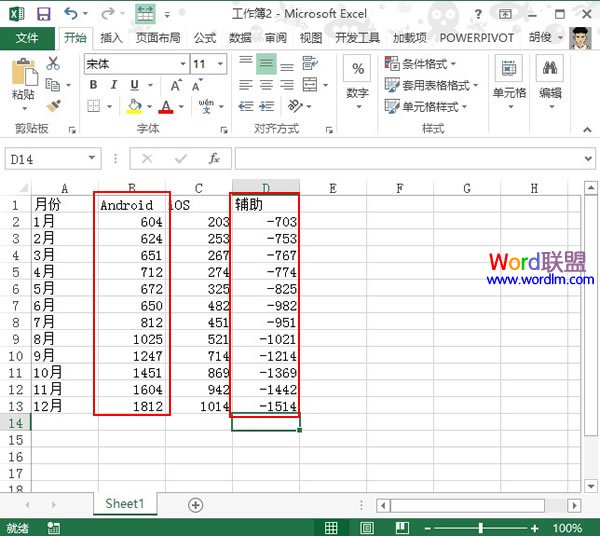This screenshot has height=536, width=600.
Task: Decrease indent
Action: [x=246, y=106]
